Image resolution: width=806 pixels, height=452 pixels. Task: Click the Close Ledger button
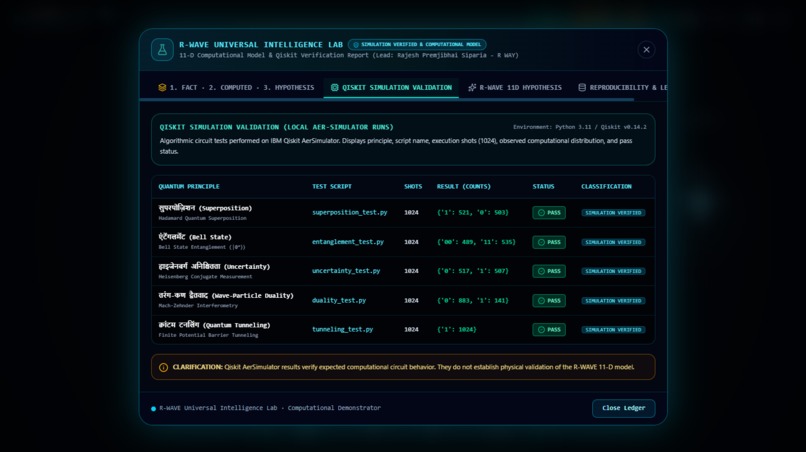(624, 408)
